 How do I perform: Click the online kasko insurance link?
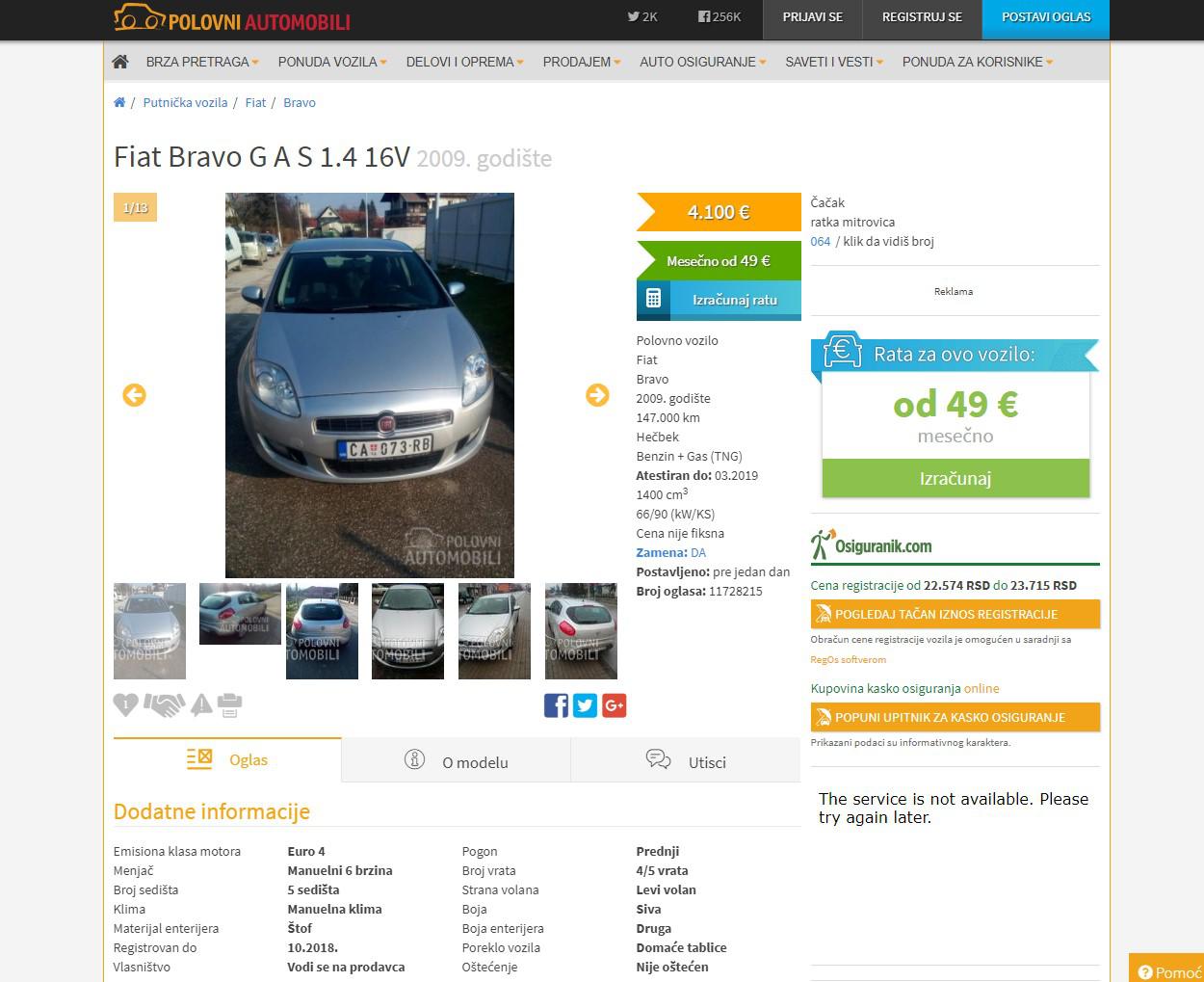pyautogui.click(x=982, y=688)
